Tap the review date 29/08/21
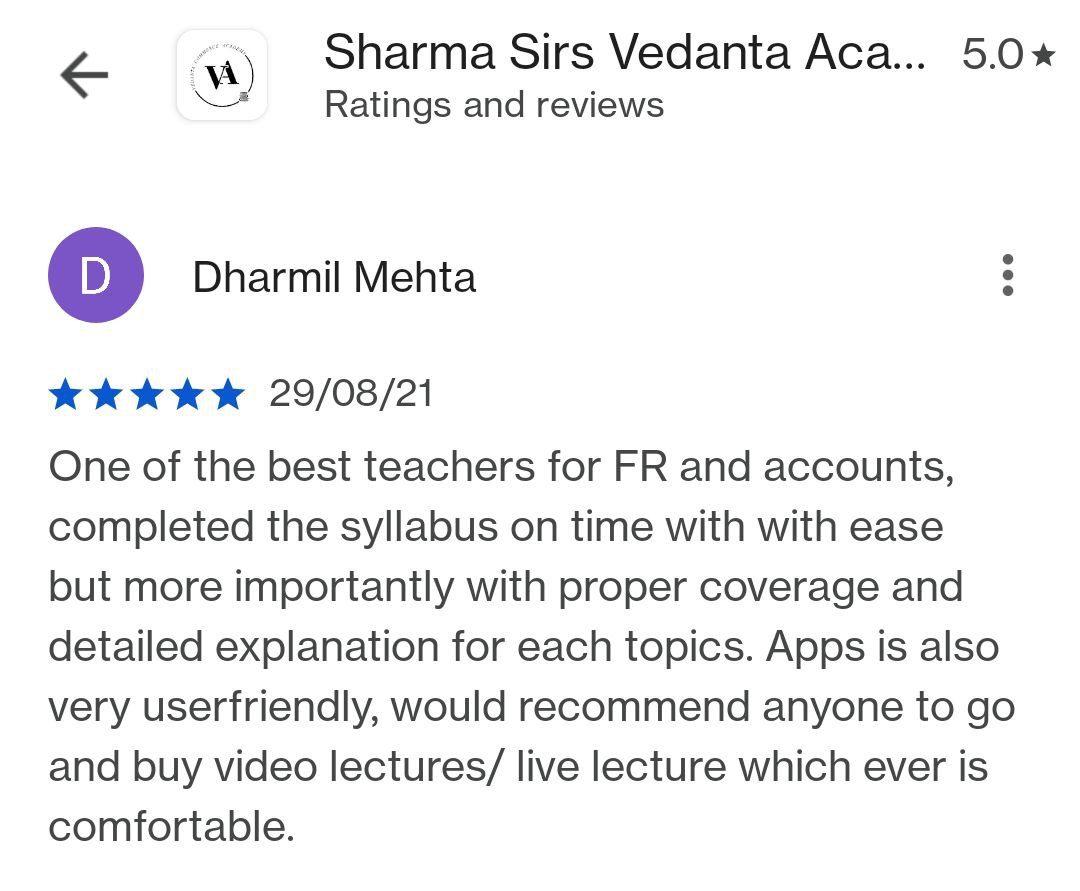The width and height of the screenshot is (1080, 891). (351, 394)
